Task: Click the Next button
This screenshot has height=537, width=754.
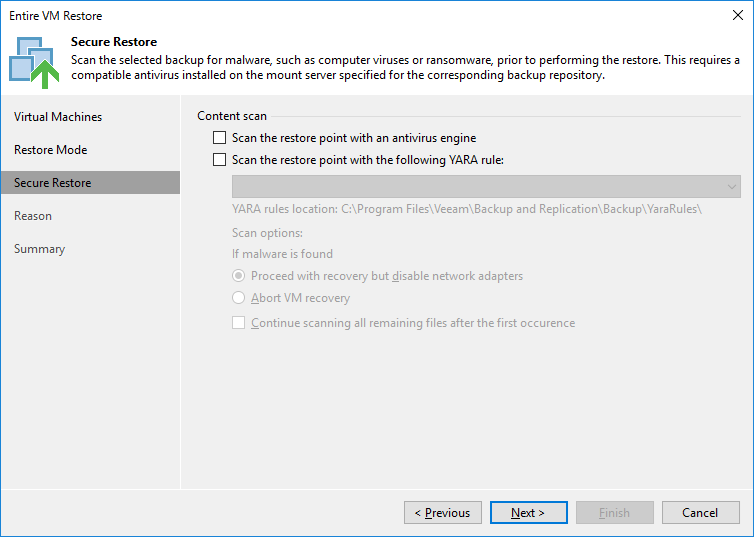Action: [x=528, y=512]
